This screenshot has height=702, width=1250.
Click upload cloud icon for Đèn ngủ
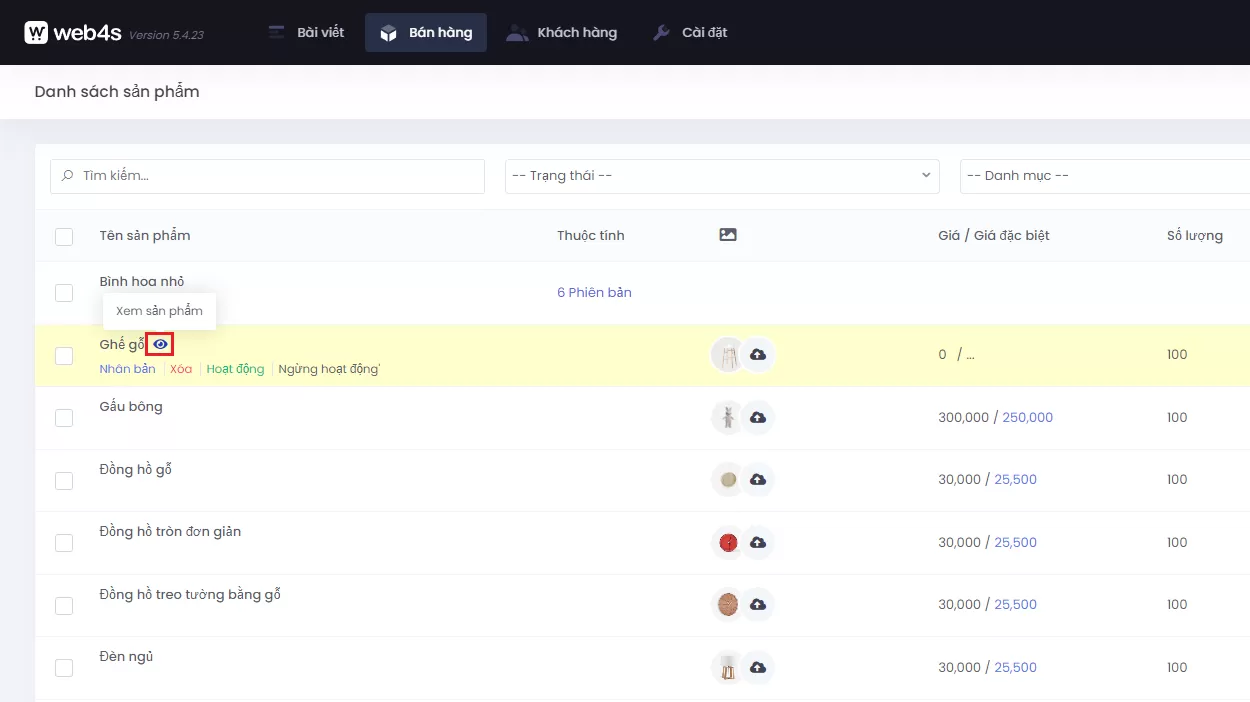click(x=758, y=668)
